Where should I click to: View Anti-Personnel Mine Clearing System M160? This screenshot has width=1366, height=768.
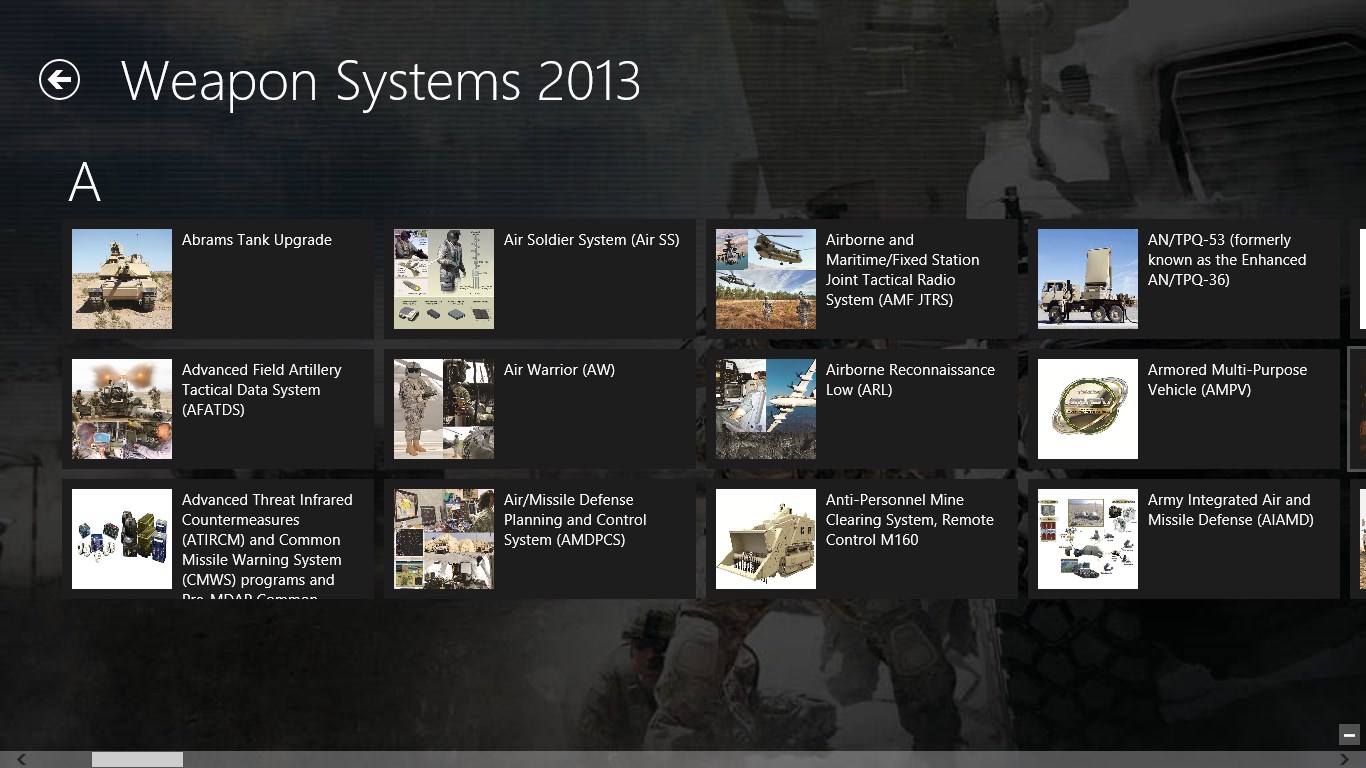pos(863,538)
